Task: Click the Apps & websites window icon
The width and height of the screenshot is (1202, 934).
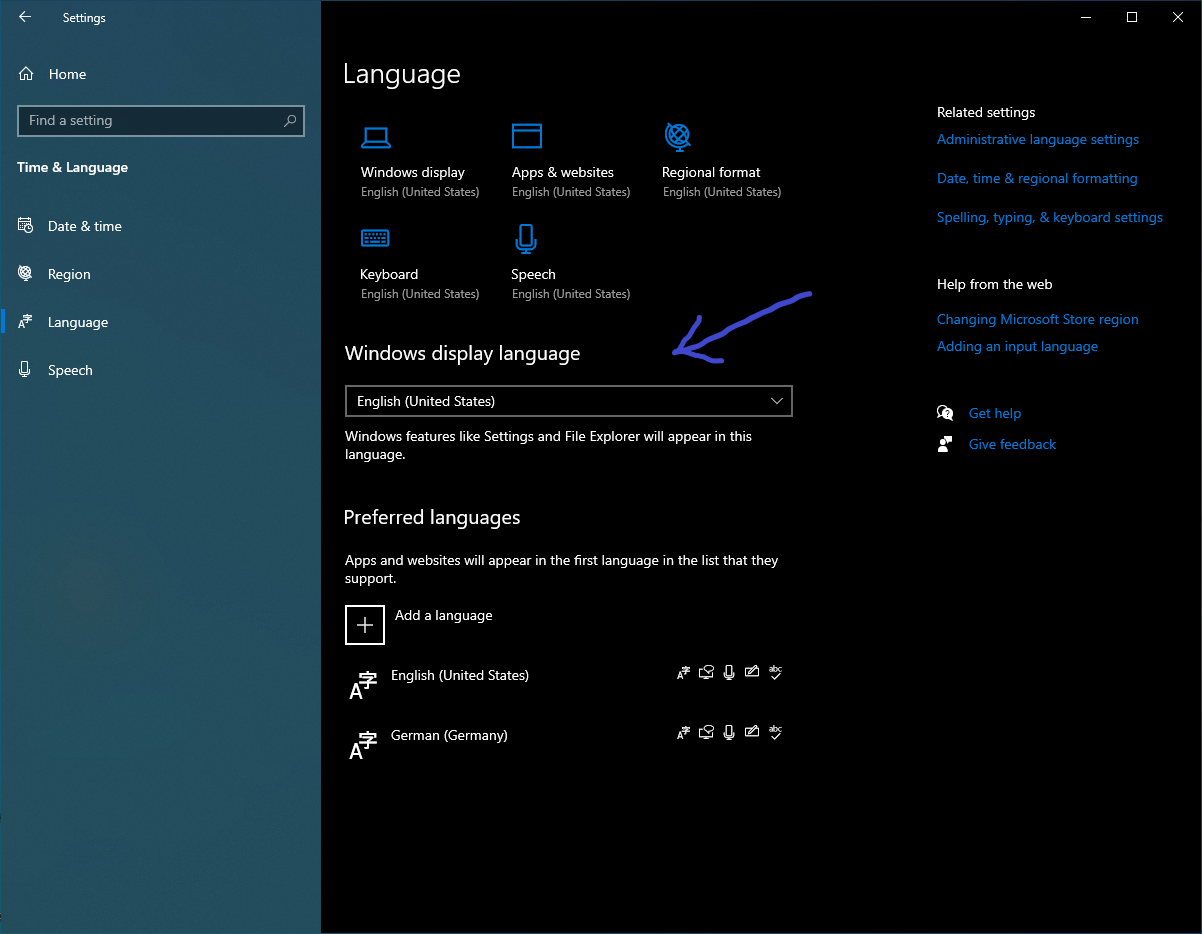Action: [x=527, y=136]
